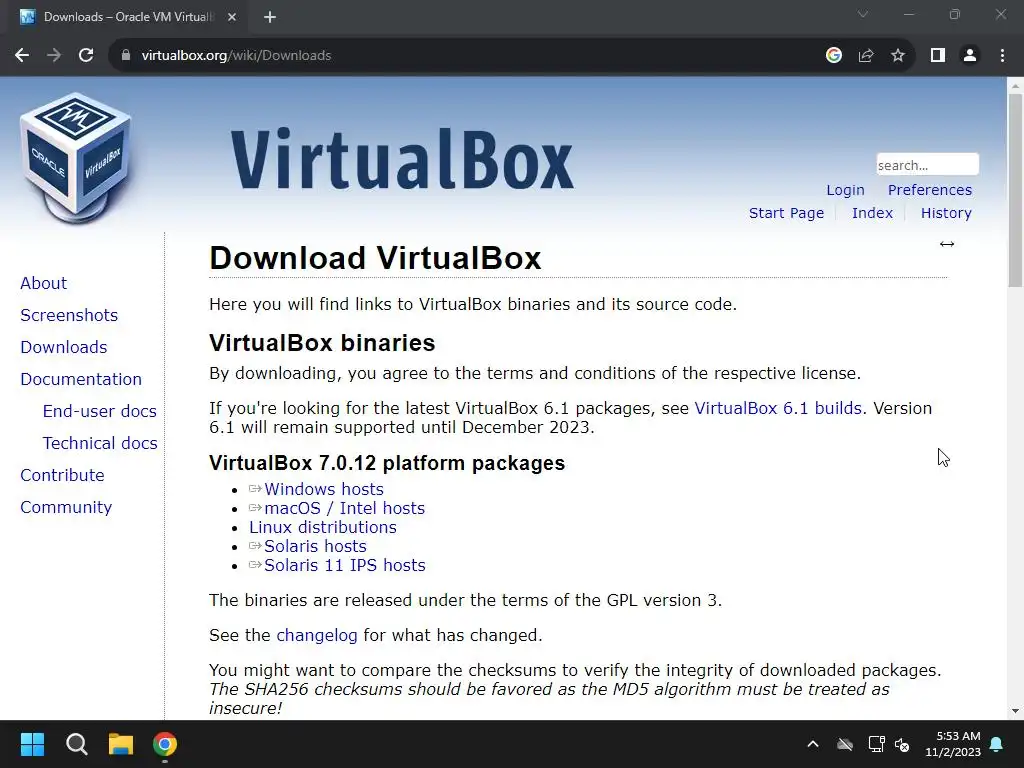Open the Login link
The width and height of the screenshot is (1024, 768).
click(x=845, y=190)
